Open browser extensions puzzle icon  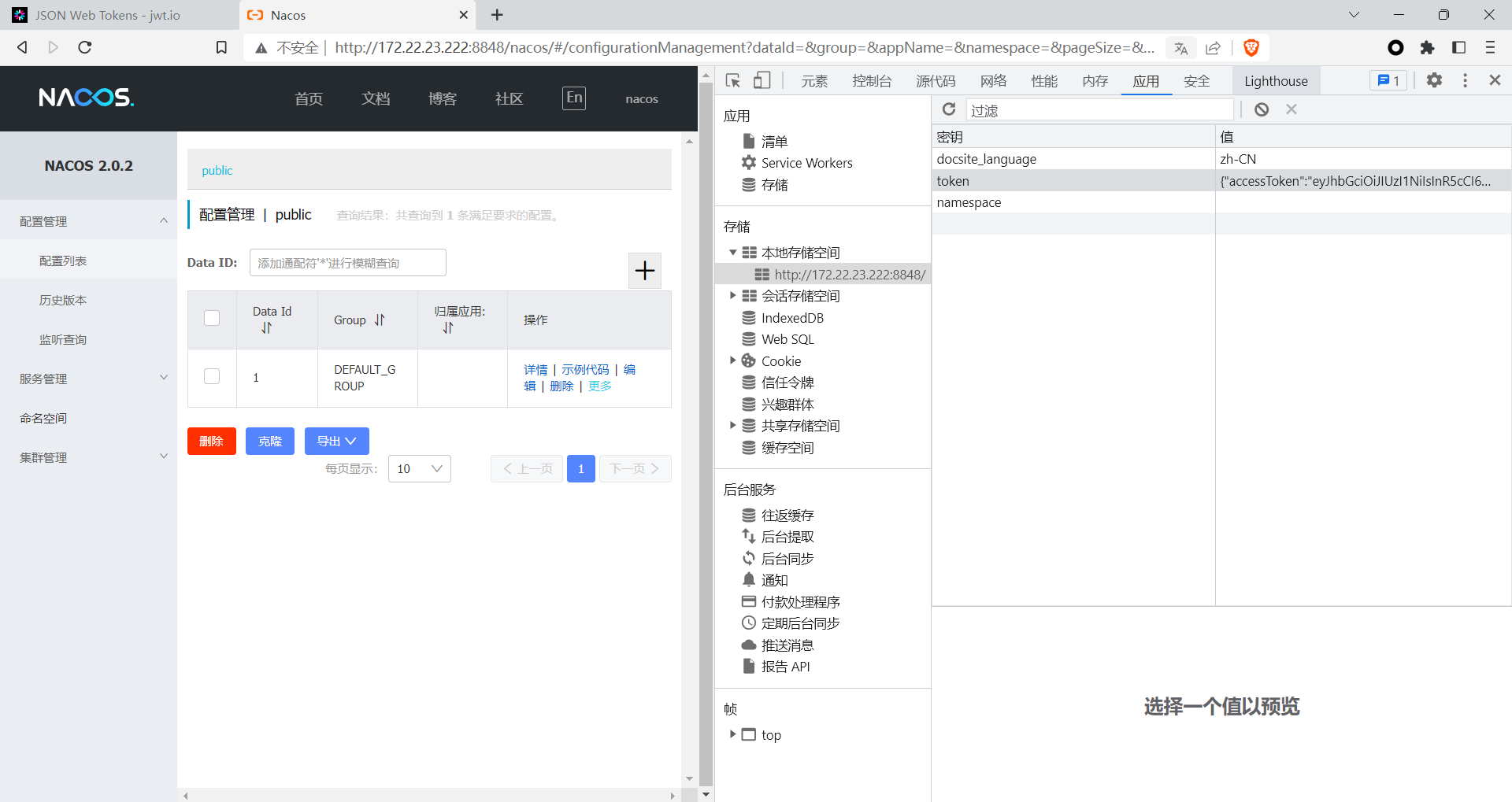1427,48
